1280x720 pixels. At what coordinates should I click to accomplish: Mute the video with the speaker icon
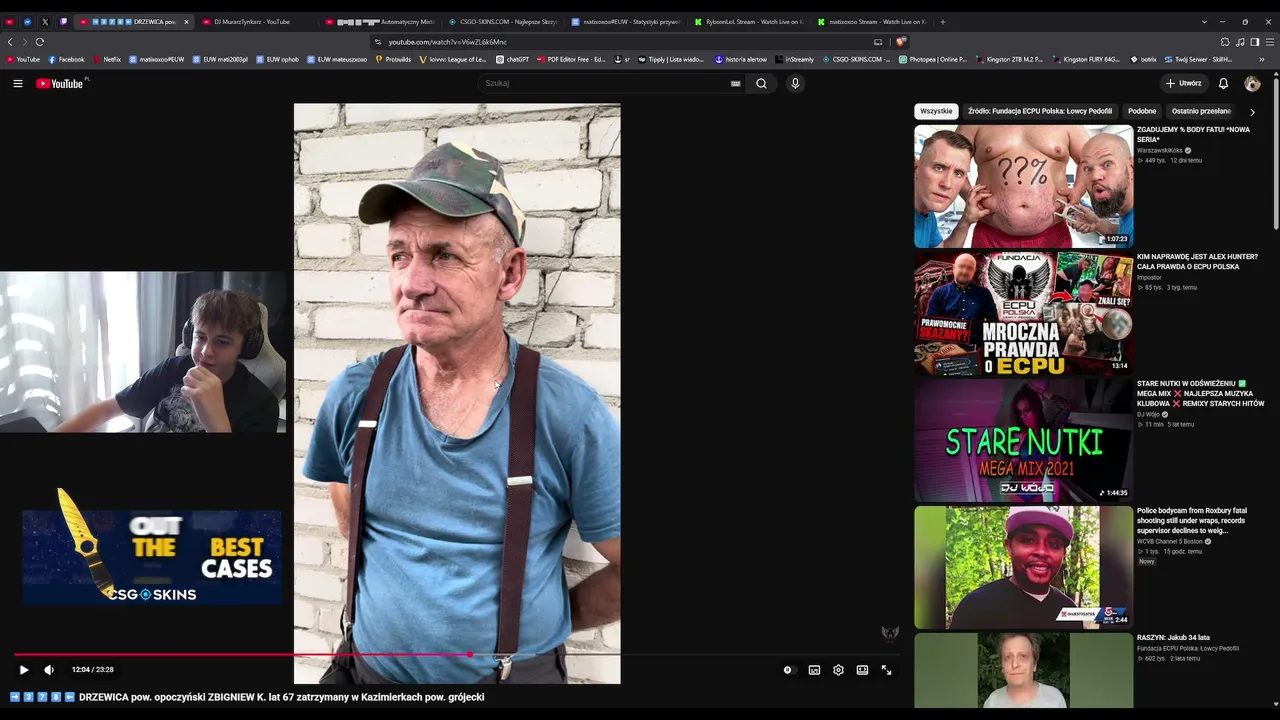click(49, 670)
